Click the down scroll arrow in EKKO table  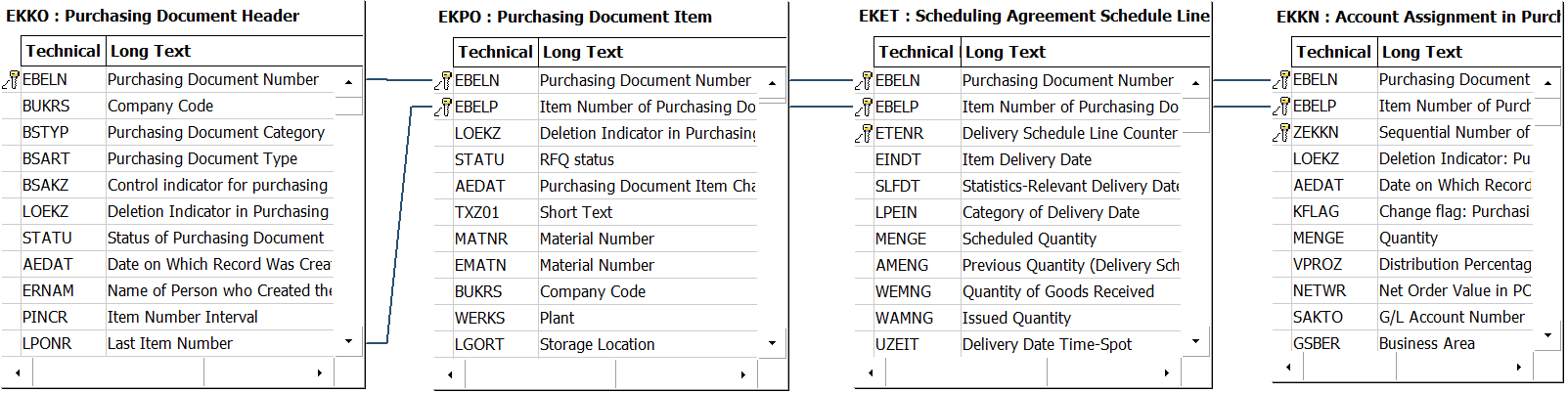pos(349,341)
